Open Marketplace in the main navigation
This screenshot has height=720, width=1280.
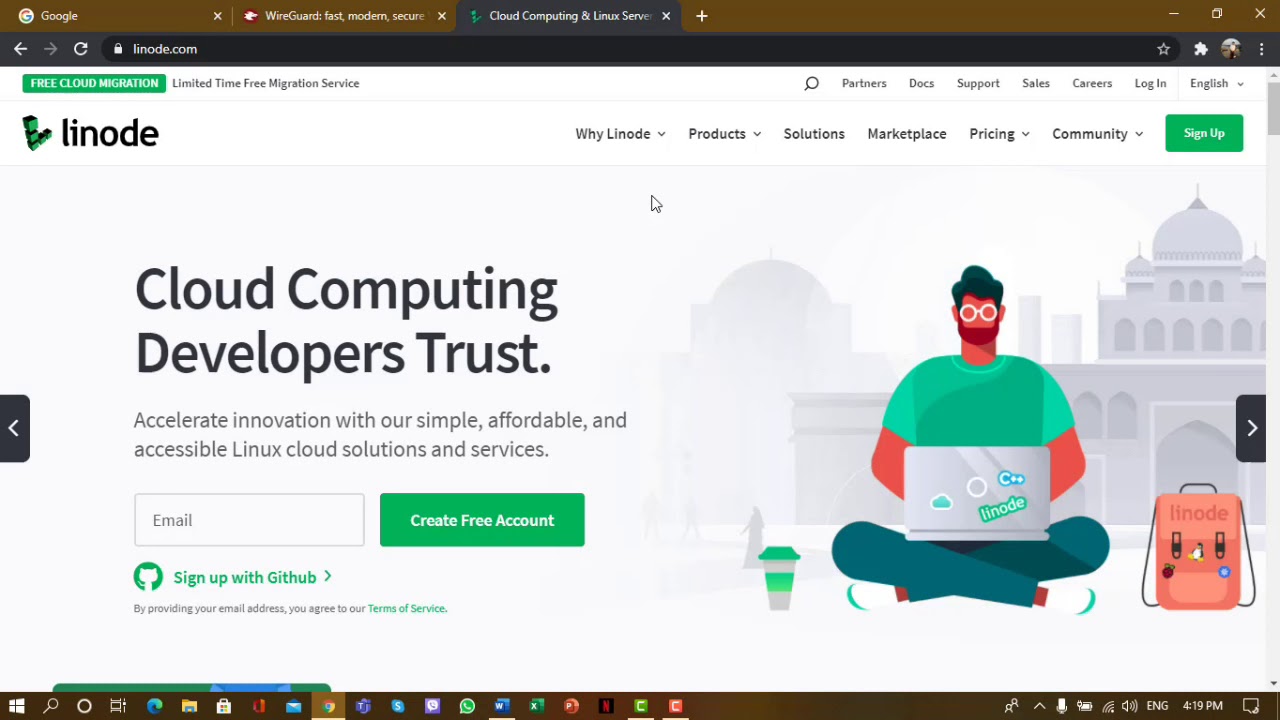907,133
